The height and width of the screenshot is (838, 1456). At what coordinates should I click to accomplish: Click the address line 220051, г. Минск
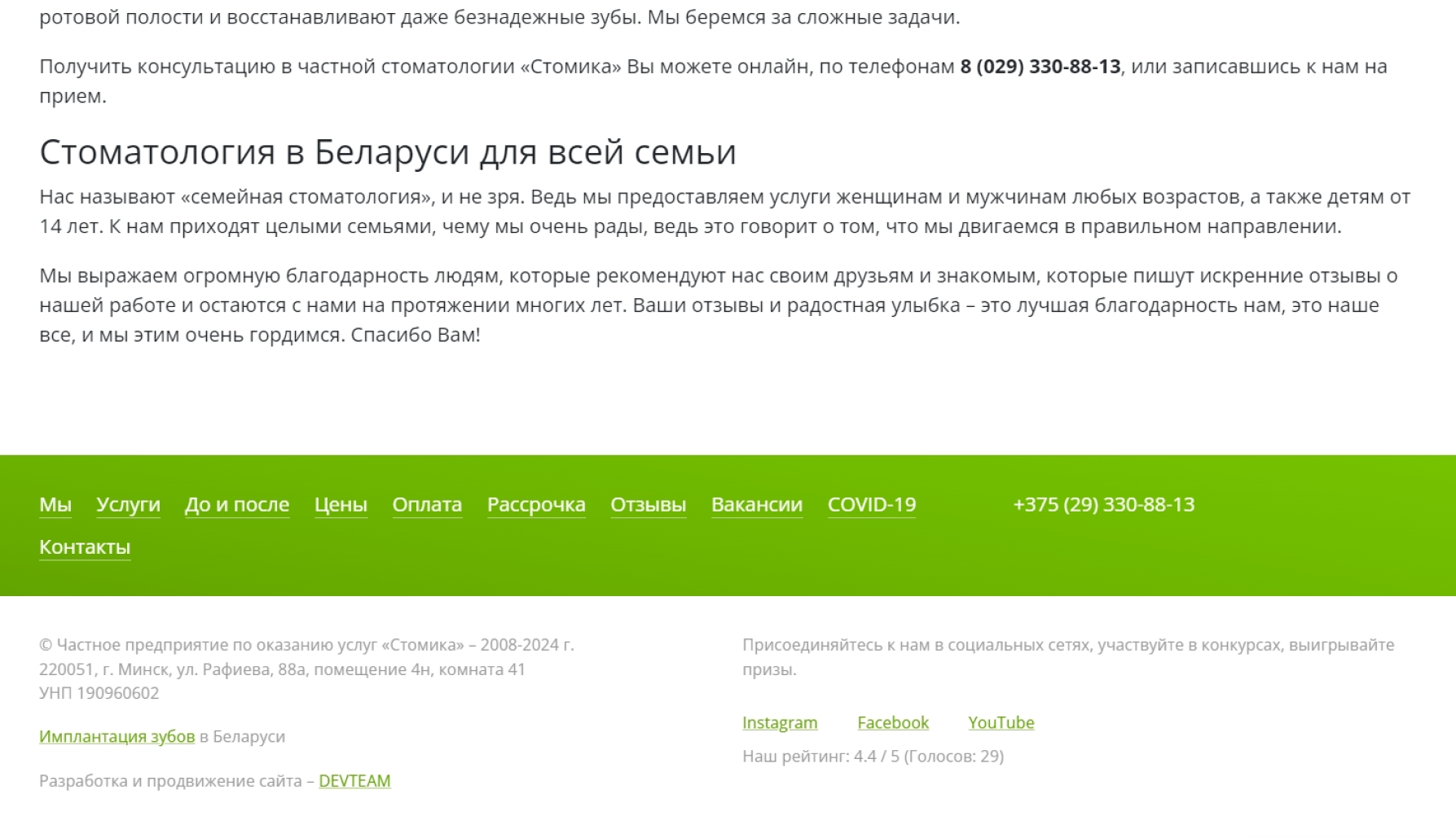(x=282, y=669)
